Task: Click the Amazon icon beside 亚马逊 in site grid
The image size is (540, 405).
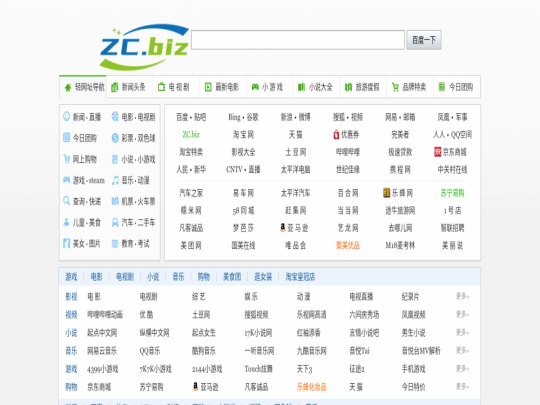Action: click(x=283, y=227)
